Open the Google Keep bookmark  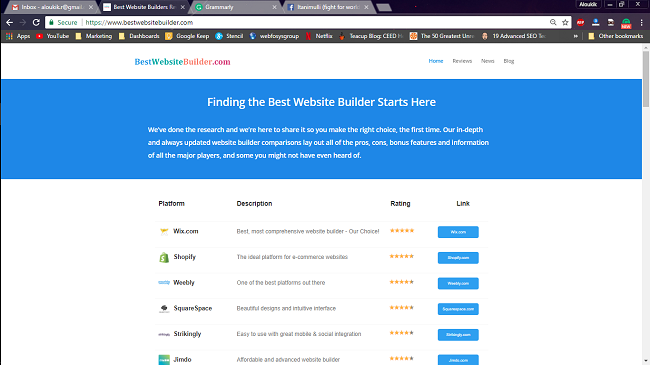[x=187, y=36]
